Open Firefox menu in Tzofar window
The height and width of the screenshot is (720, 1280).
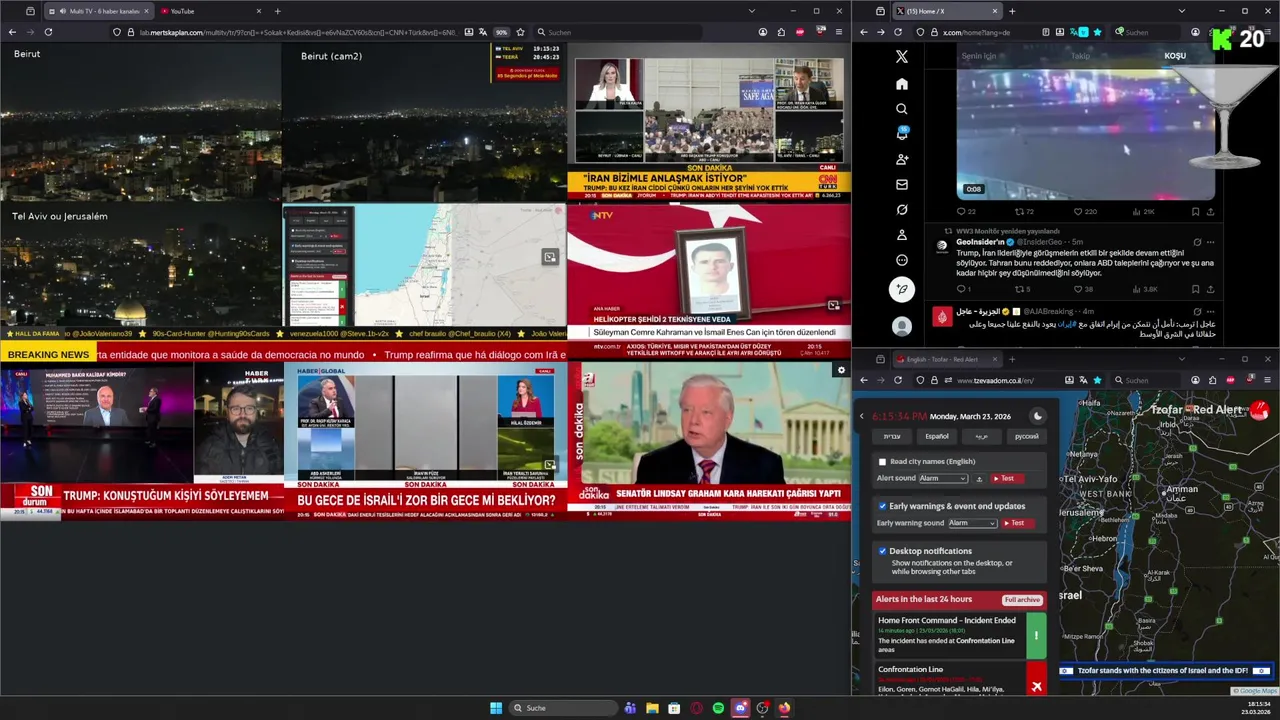[1267, 380]
